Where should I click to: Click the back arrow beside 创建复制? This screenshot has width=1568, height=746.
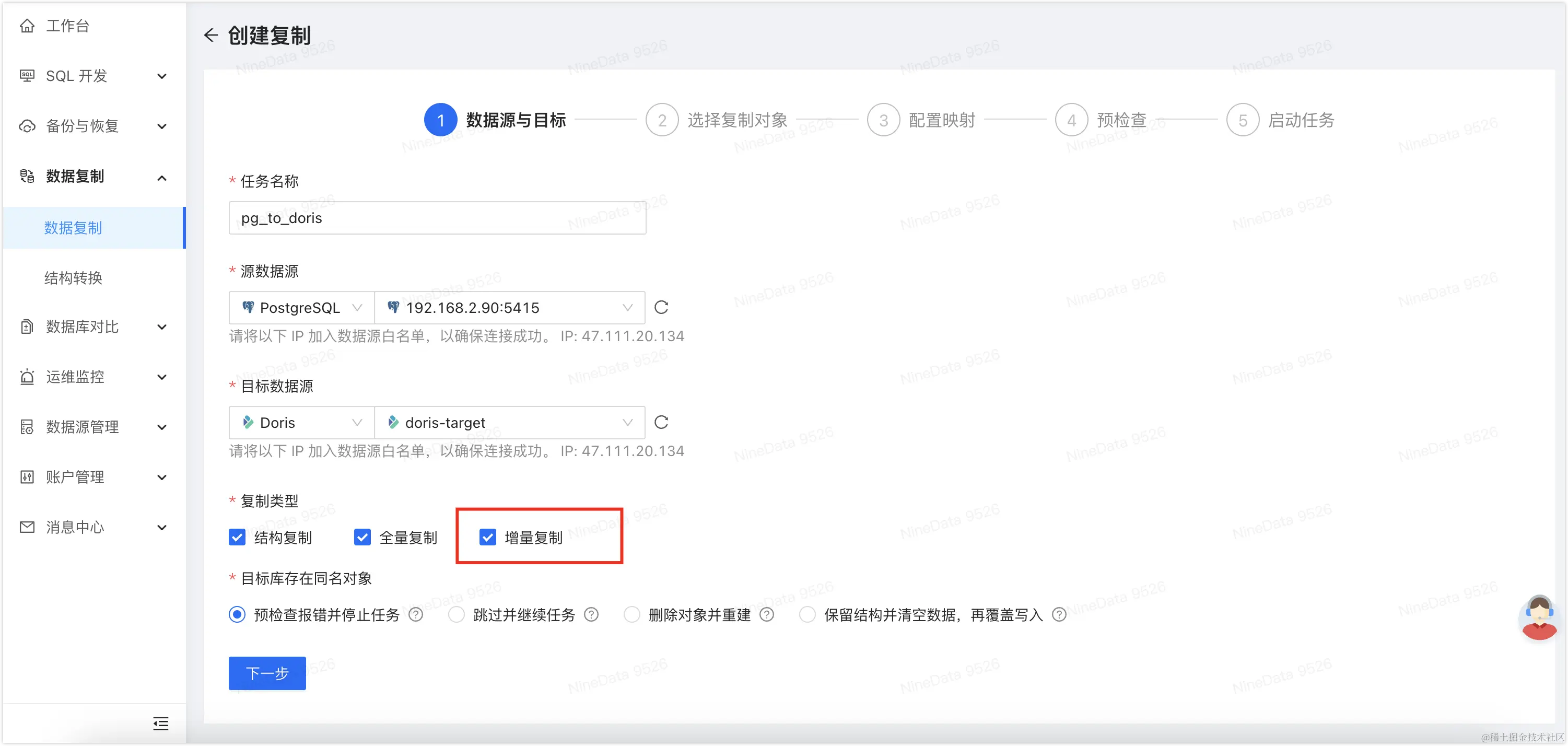tap(210, 36)
